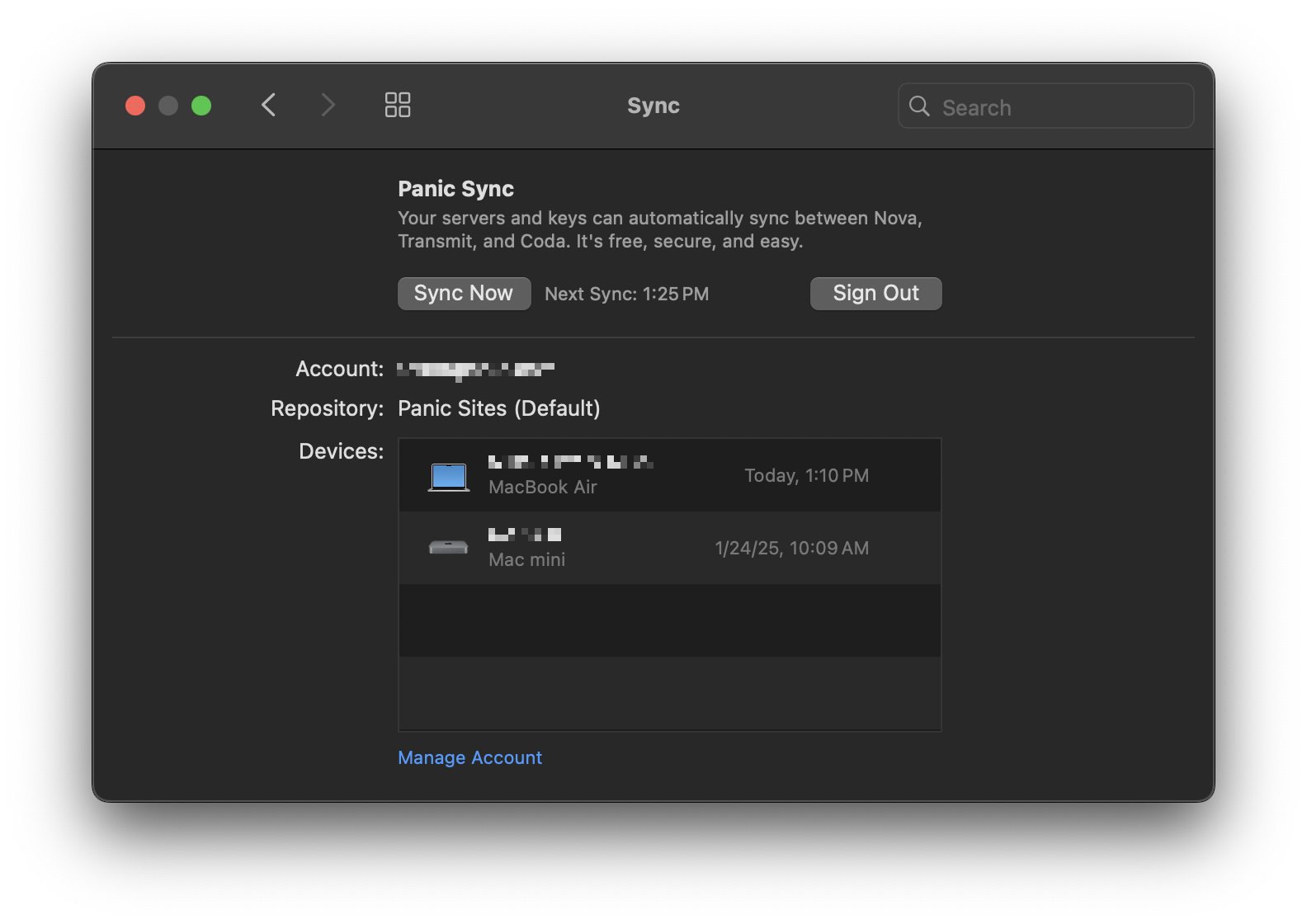The height and width of the screenshot is (924, 1307).
Task: Go back with the left chevron
Action: coord(268,105)
